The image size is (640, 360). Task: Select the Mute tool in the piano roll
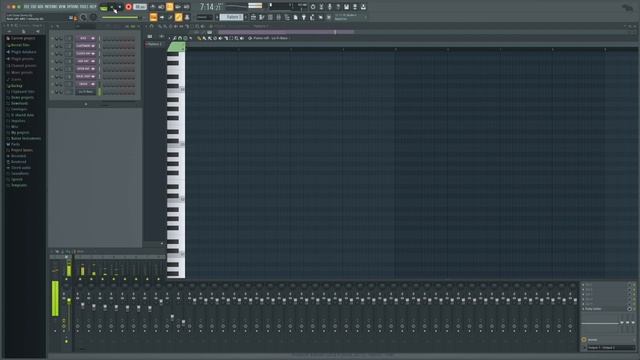pos(220,38)
